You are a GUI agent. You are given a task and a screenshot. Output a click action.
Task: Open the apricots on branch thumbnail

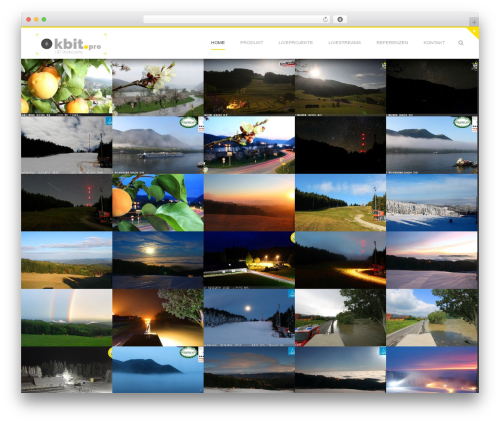pyautogui.click(x=67, y=87)
